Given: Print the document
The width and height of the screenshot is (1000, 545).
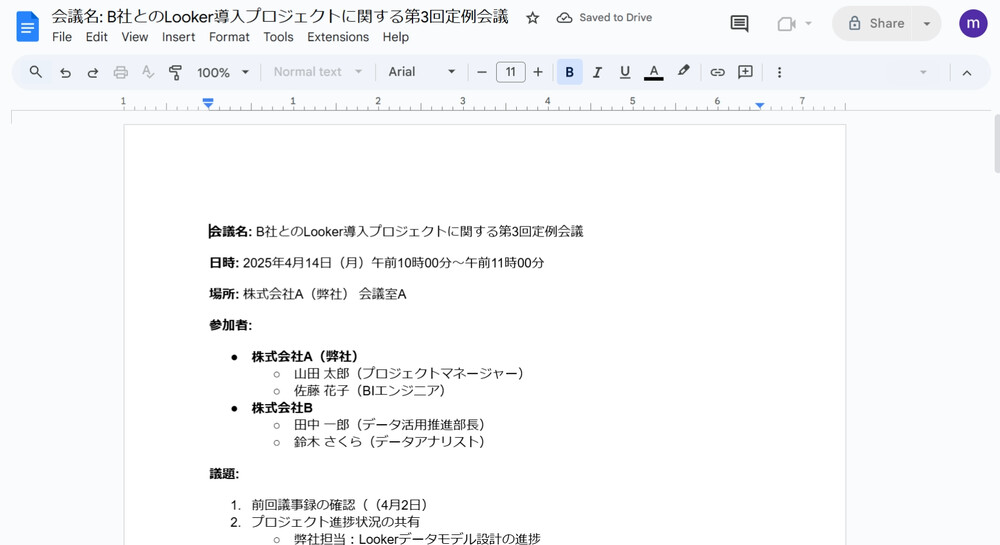Looking at the screenshot, I should click(x=121, y=72).
